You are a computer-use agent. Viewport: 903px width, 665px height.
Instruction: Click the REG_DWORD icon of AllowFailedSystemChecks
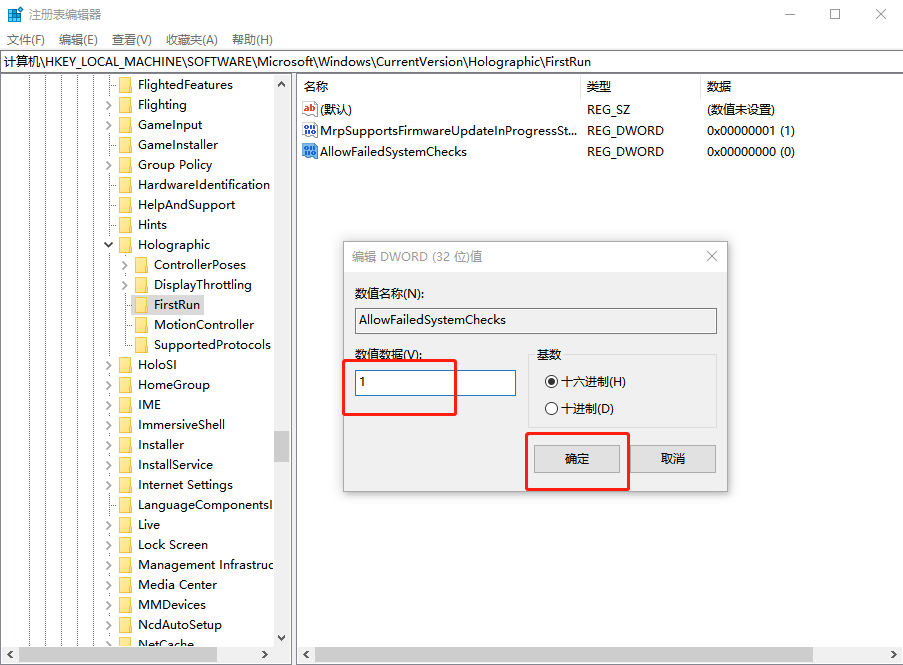pyautogui.click(x=310, y=151)
